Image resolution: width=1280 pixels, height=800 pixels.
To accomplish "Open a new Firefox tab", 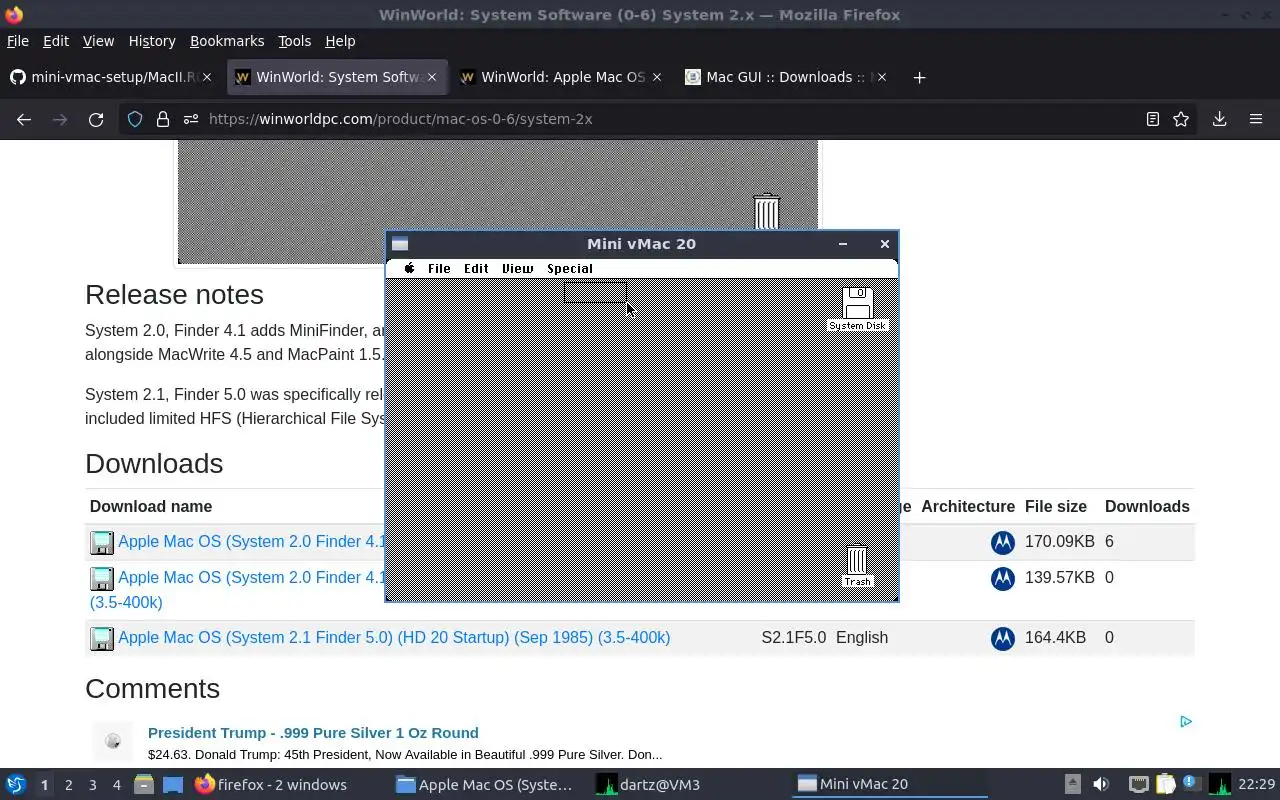I will (x=919, y=77).
